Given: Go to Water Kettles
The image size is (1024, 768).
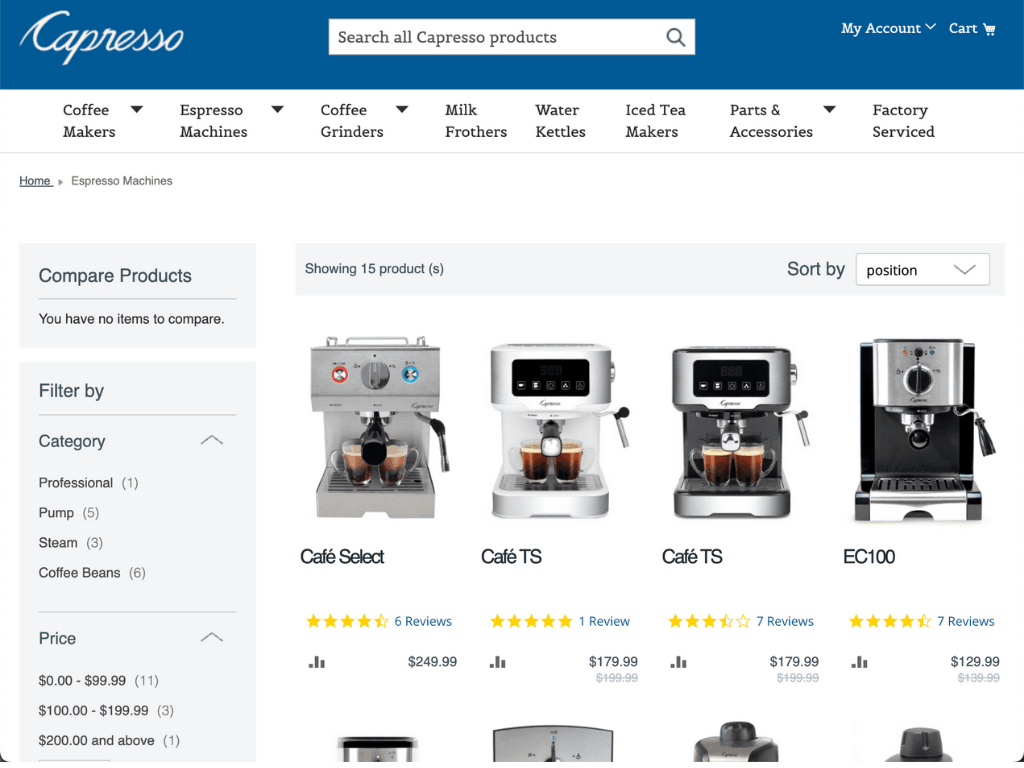Looking at the screenshot, I should pos(560,121).
